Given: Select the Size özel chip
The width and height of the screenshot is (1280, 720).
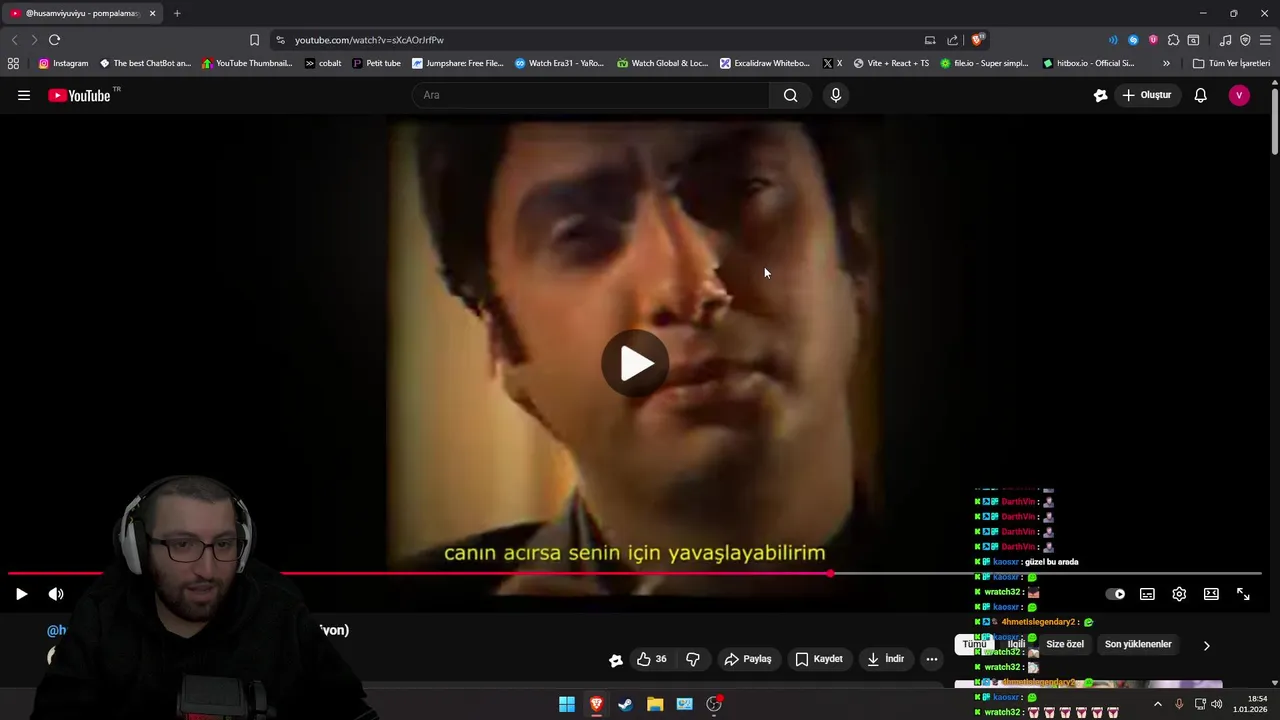Looking at the screenshot, I should (x=1065, y=644).
